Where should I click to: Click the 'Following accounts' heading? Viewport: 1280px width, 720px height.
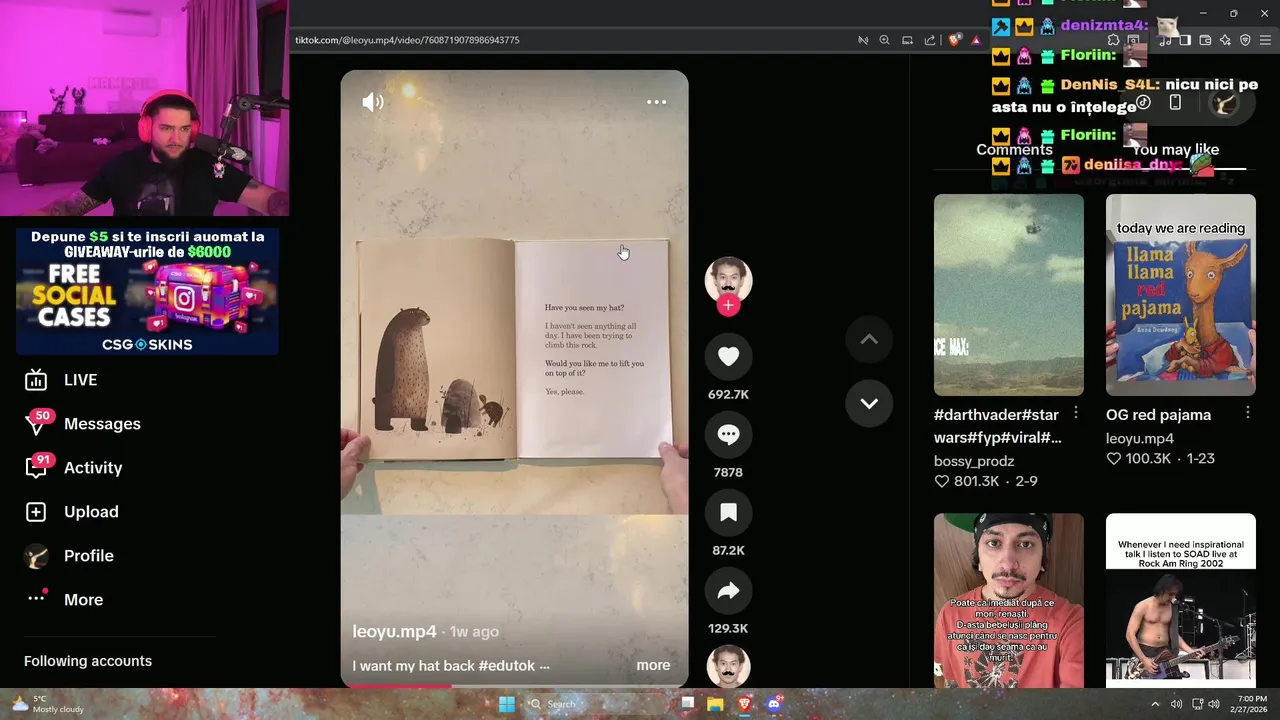pyautogui.click(x=88, y=661)
